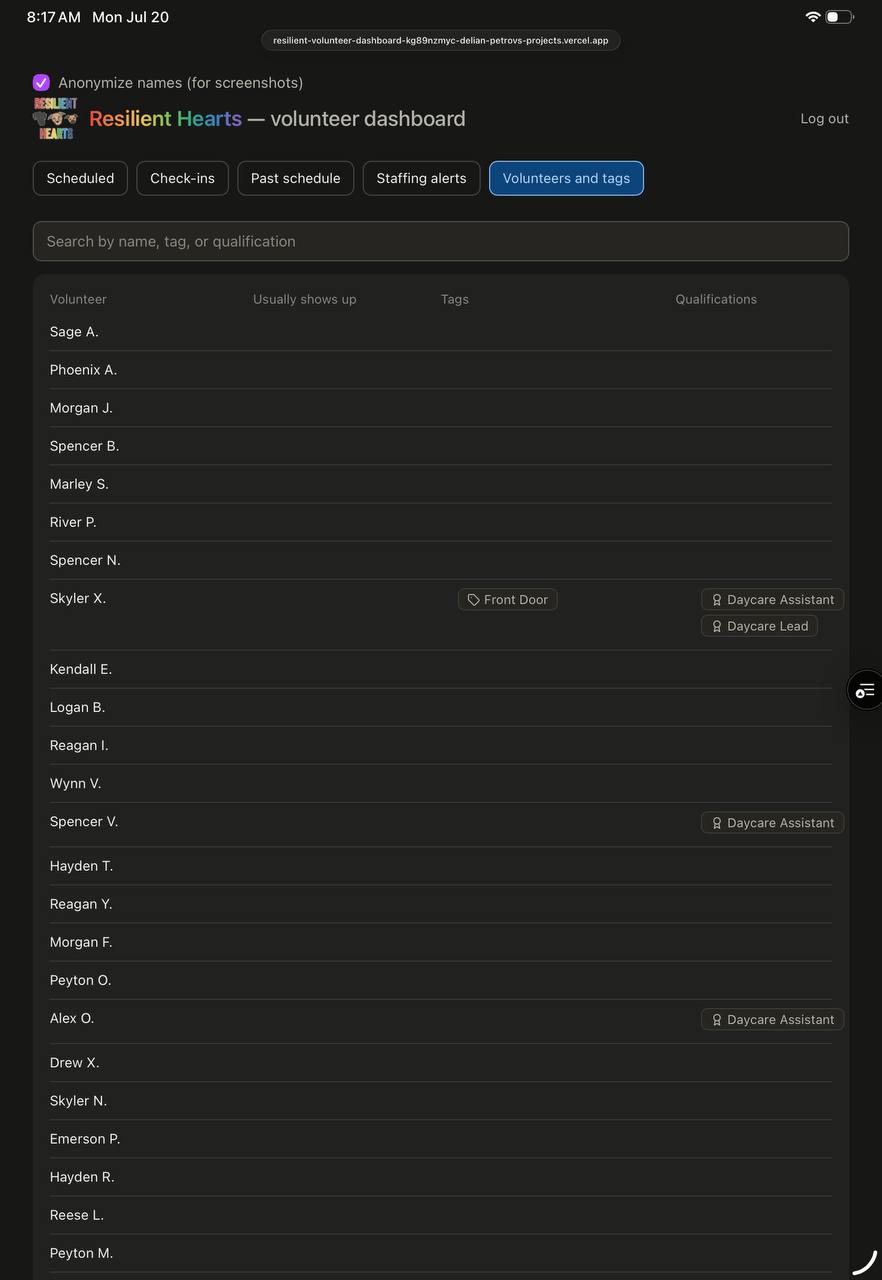Click the Front Door tag chip
Viewport: 882px width, 1280px height.
508,600
